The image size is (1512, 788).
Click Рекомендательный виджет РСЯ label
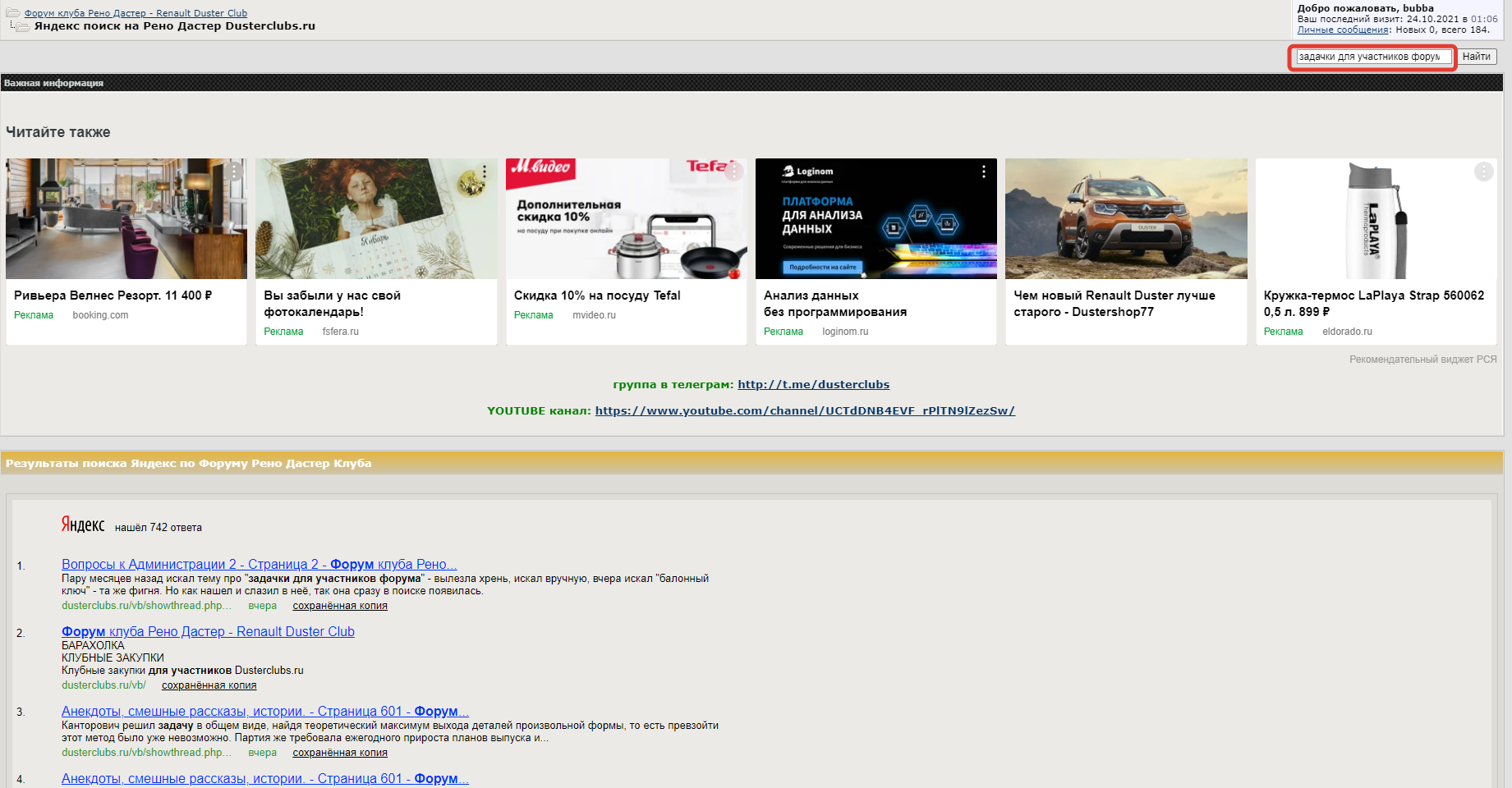coord(1422,360)
